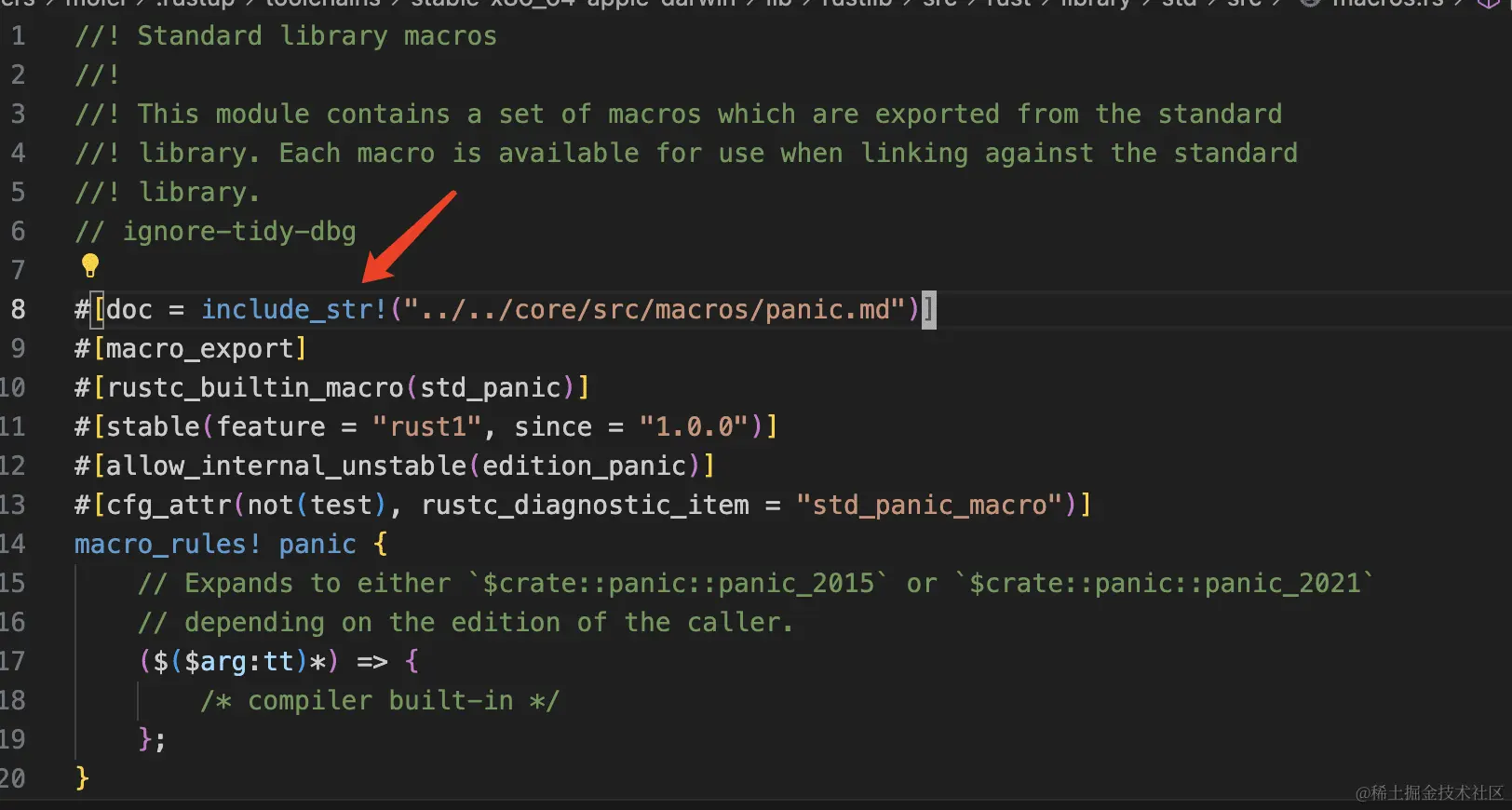Click the macro_rules! keyword
The width and height of the screenshot is (1512, 810).
click(169, 544)
